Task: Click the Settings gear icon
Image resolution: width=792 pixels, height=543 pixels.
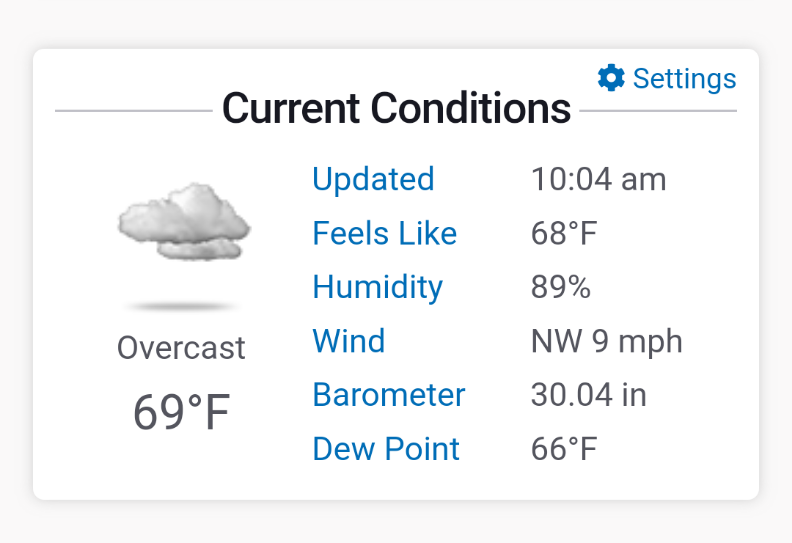Action: click(611, 78)
